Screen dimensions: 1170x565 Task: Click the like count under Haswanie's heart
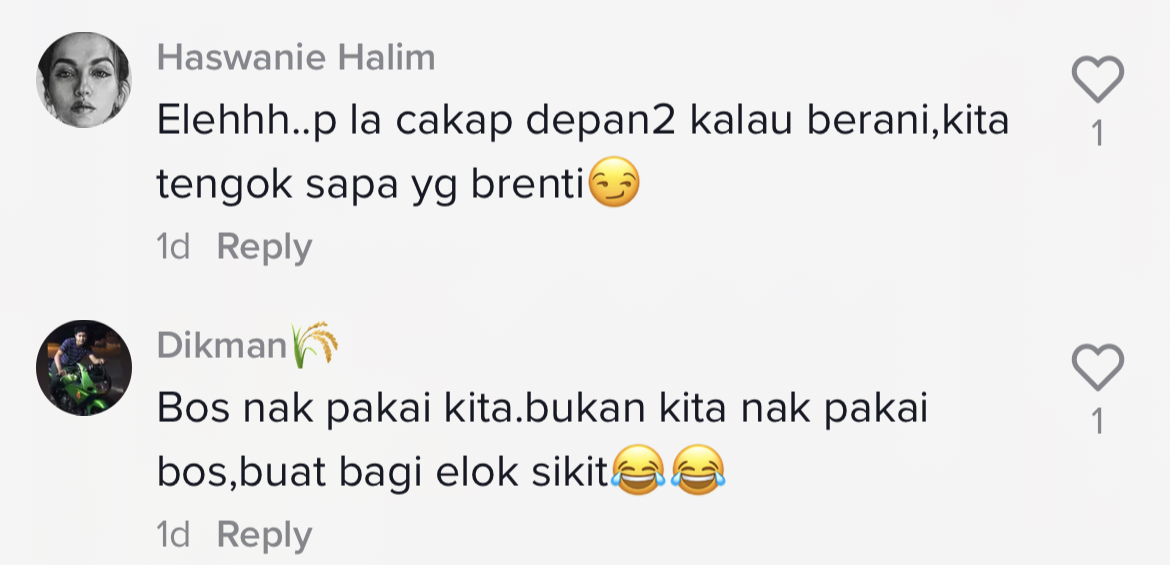pyautogui.click(x=1097, y=134)
